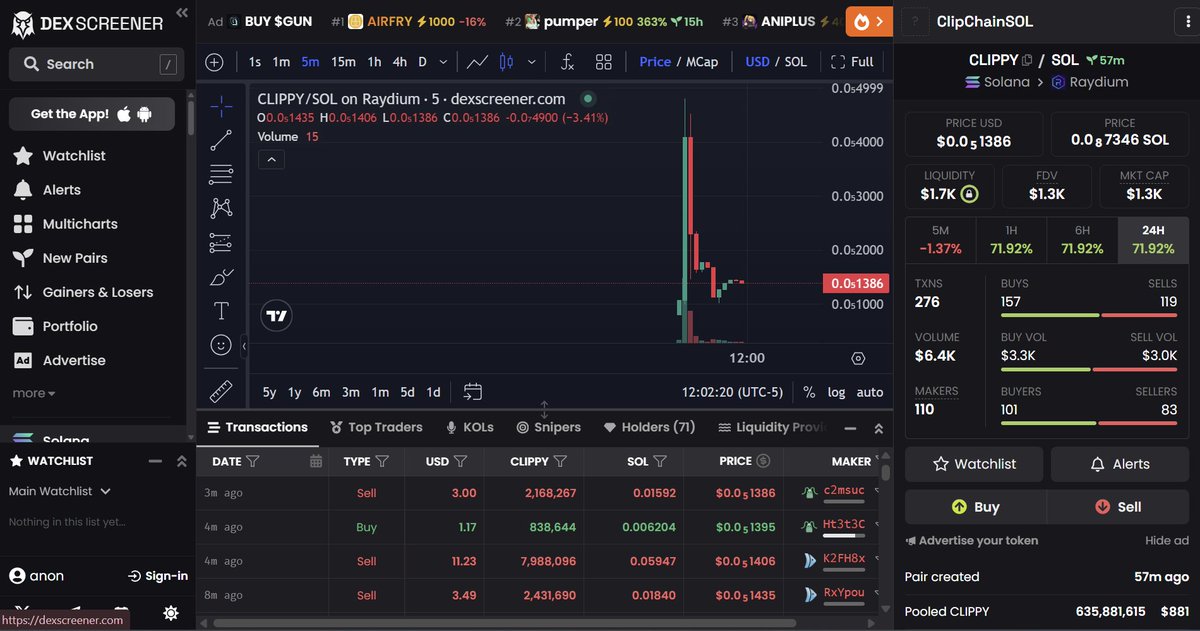This screenshot has height=631, width=1200.
Task: Open the indicators fx menu
Action: point(567,62)
